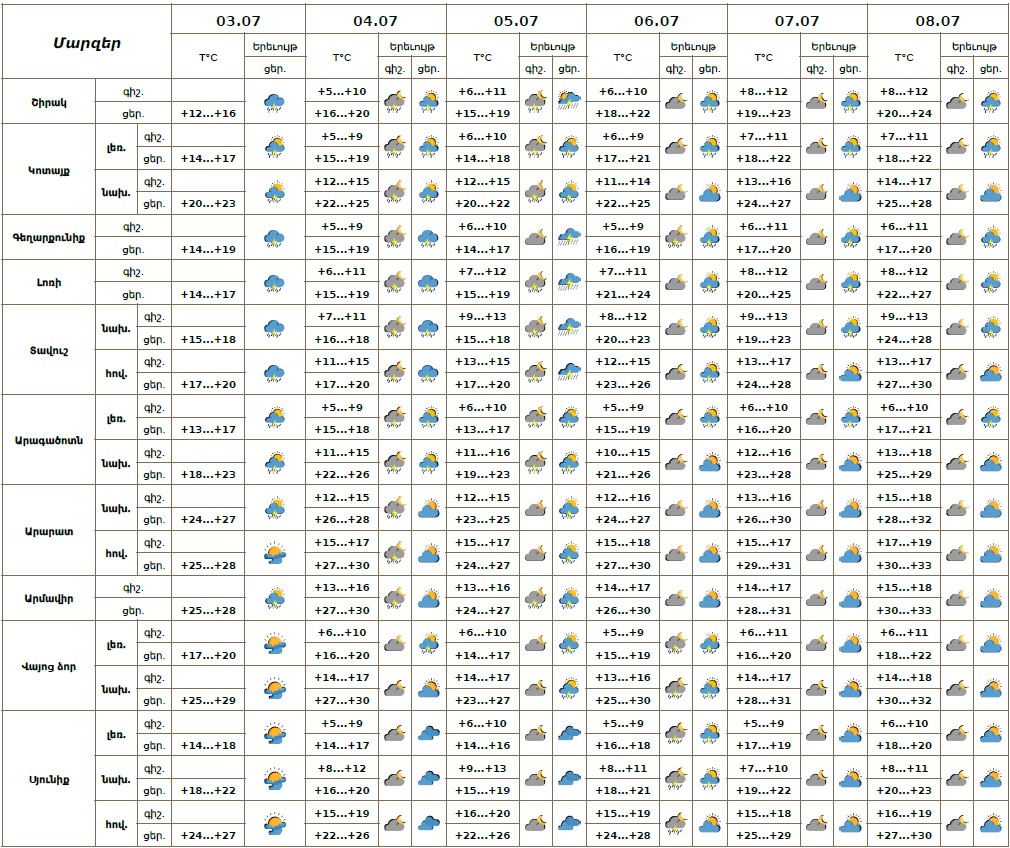Click Լոռի daytime icon for 06.07
The image size is (1010, 848).
pyautogui.click(x=710, y=282)
